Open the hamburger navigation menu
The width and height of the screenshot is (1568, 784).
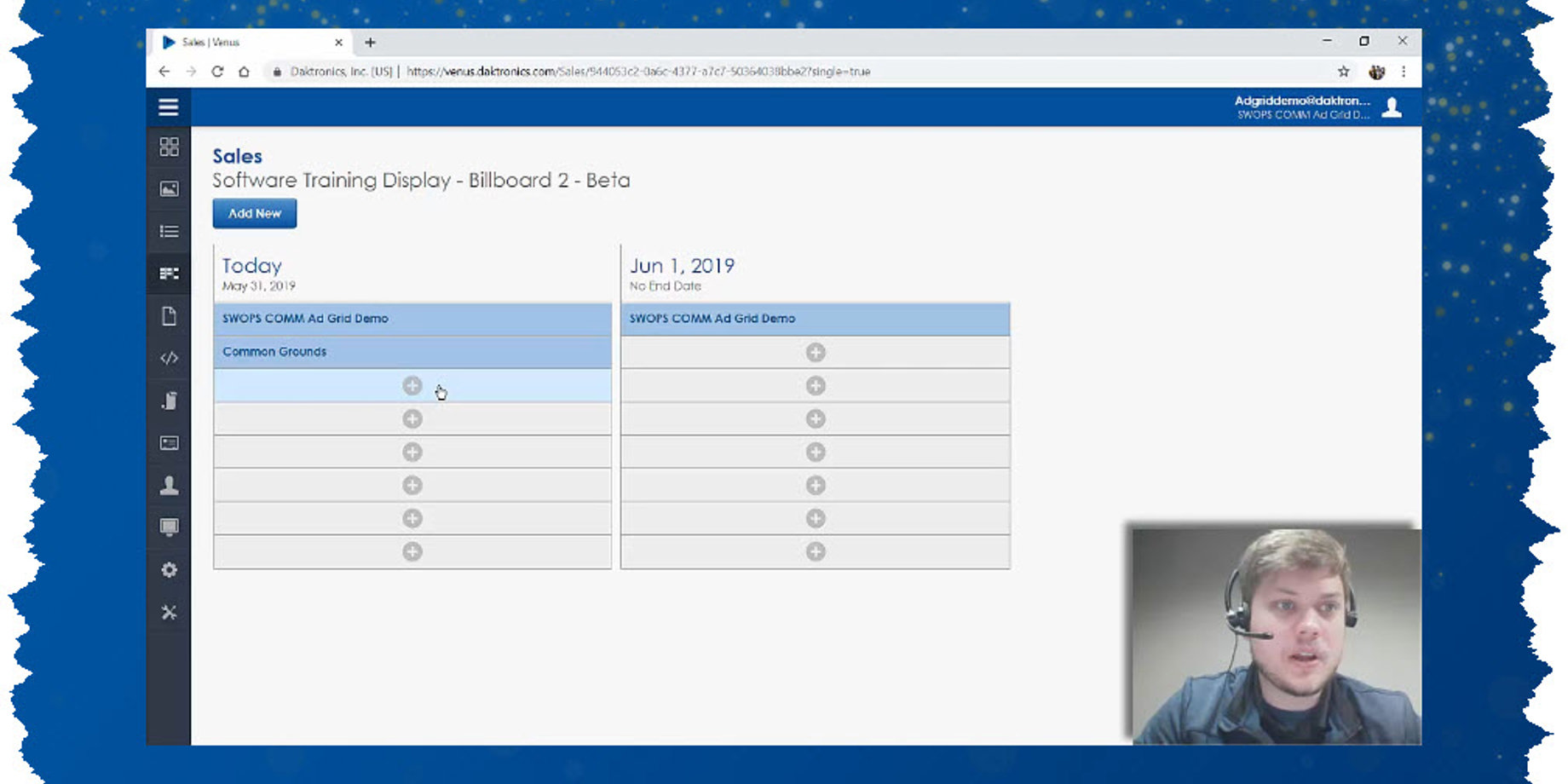click(x=168, y=107)
